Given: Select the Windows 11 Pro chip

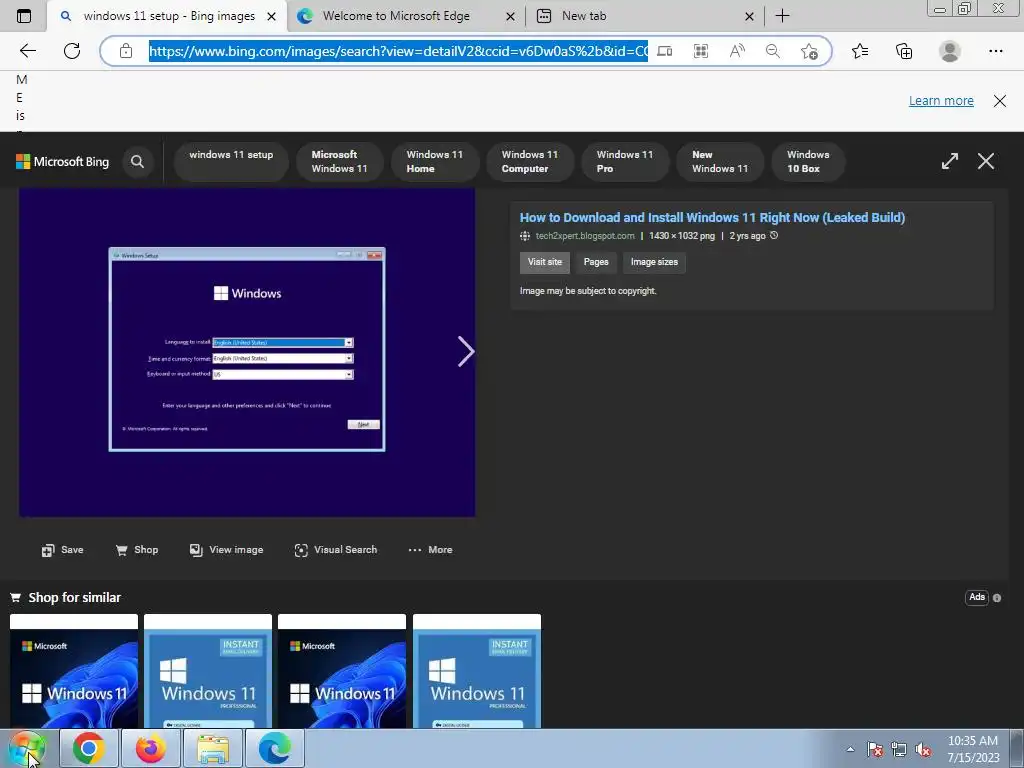Looking at the screenshot, I should click(625, 161).
